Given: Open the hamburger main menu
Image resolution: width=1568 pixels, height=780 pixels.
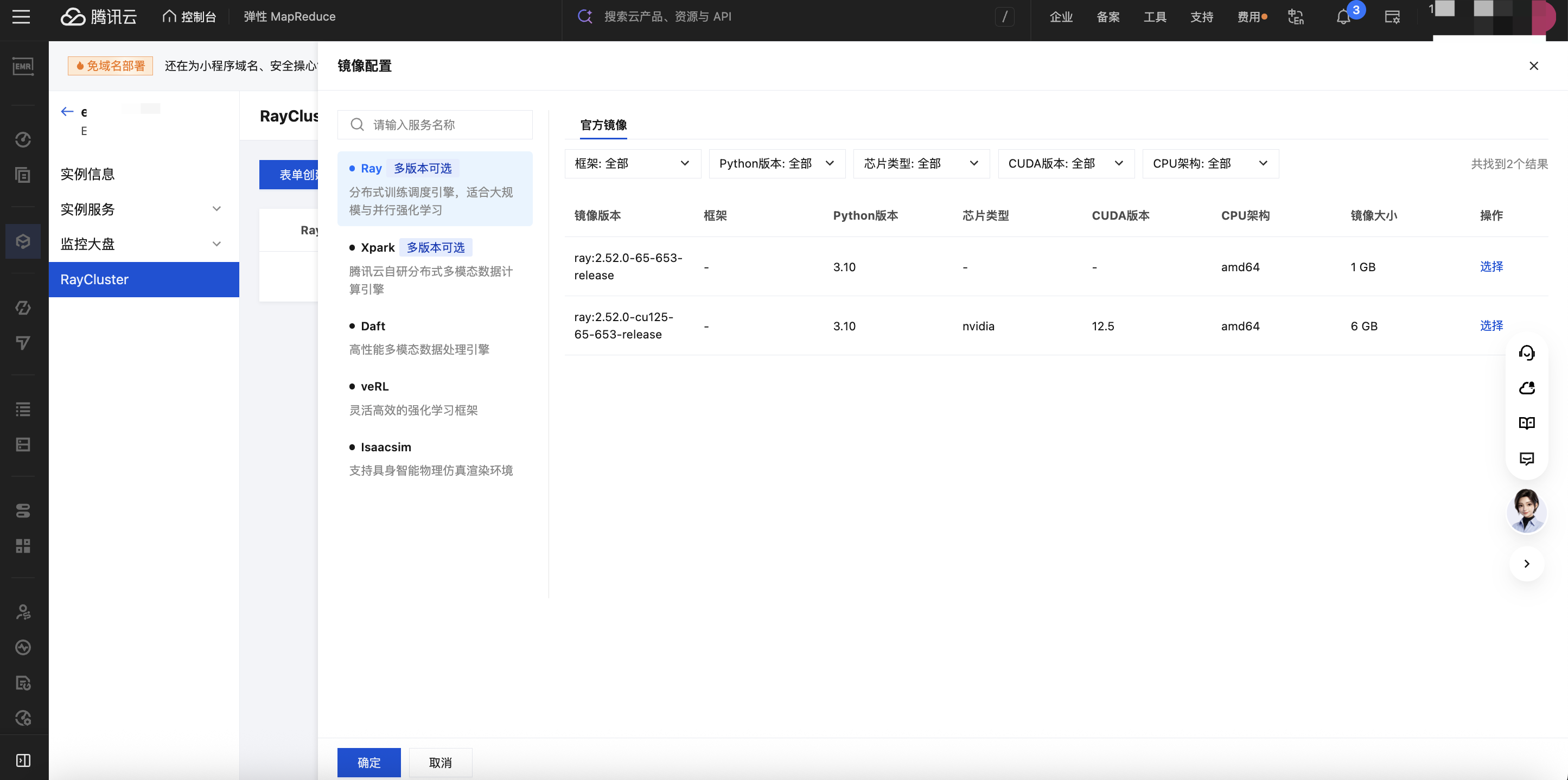Looking at the screenshot, I should tap(21, 16).
